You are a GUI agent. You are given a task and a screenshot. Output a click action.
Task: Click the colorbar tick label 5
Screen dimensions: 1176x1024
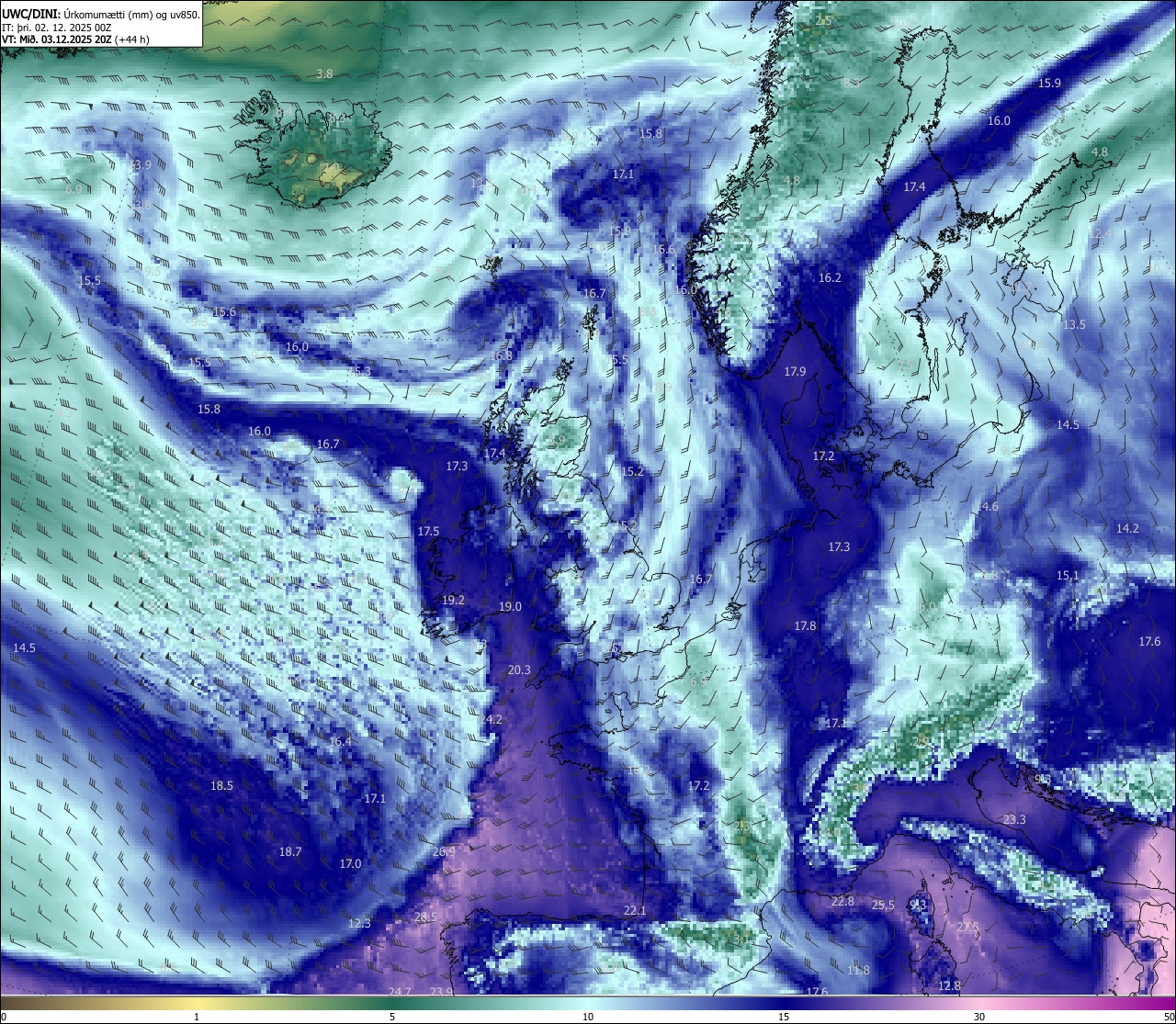click(392, 1016)
